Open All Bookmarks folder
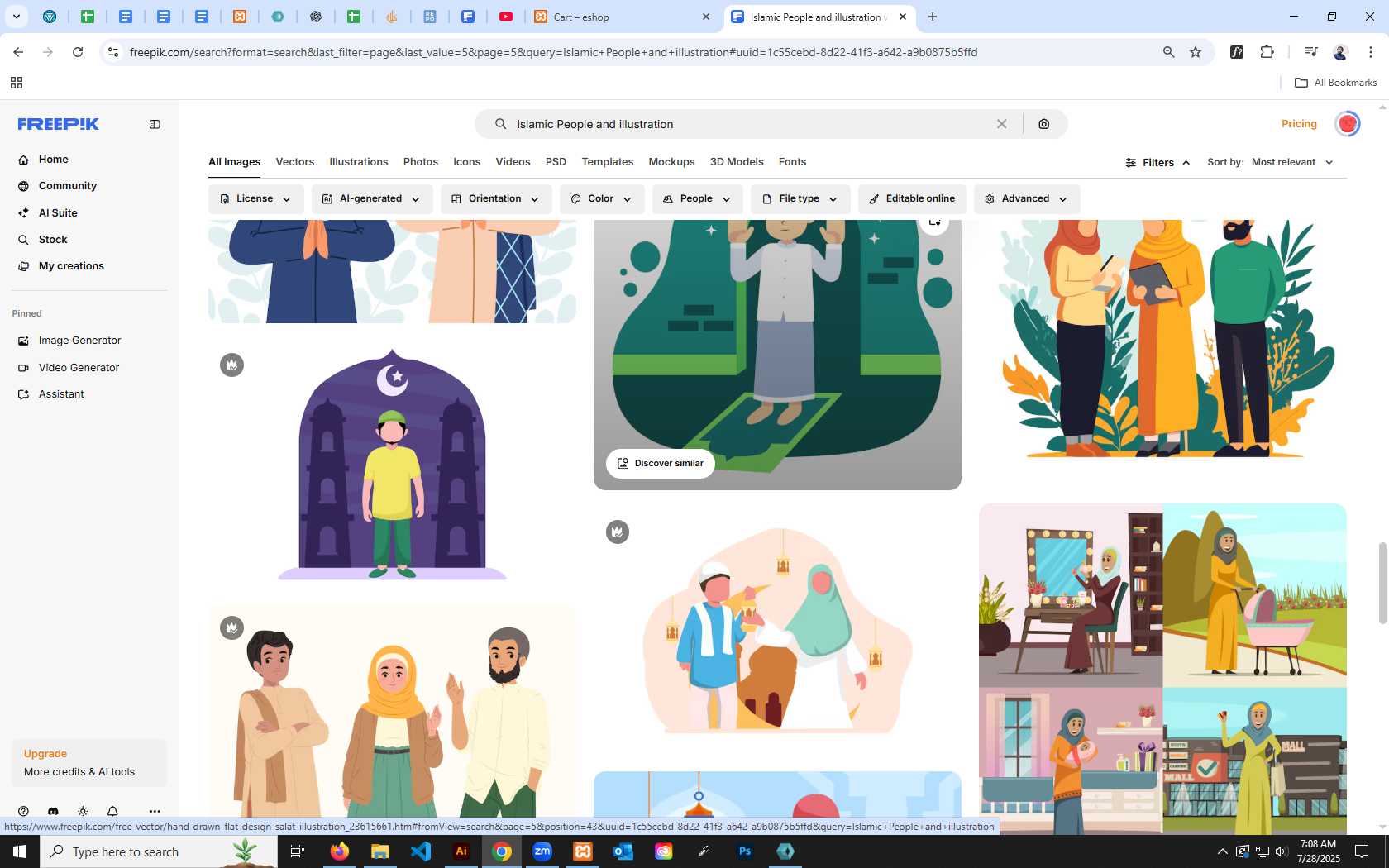This screenshot has width=1389, height=868. pyautogui.click(x=1335, y=83)
